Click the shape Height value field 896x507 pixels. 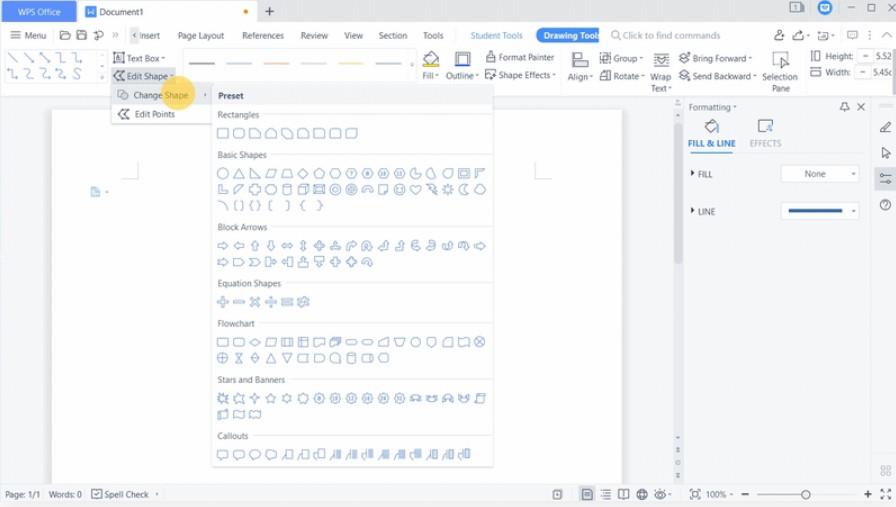click(883, 56)
